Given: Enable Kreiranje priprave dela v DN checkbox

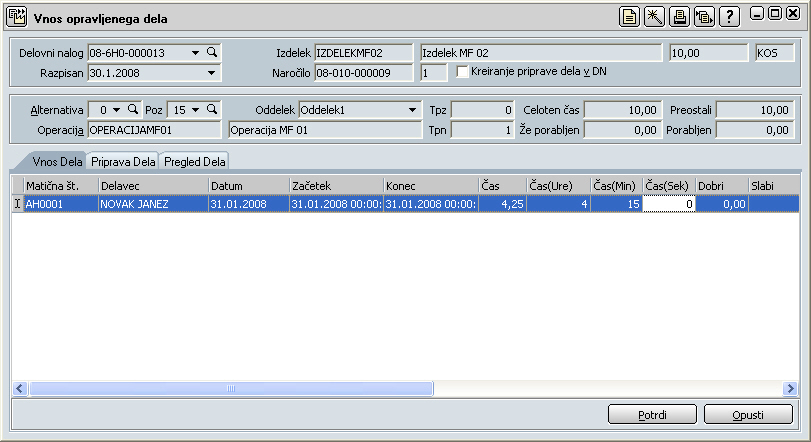Looking at the screenshot, I should pos(463,72).
